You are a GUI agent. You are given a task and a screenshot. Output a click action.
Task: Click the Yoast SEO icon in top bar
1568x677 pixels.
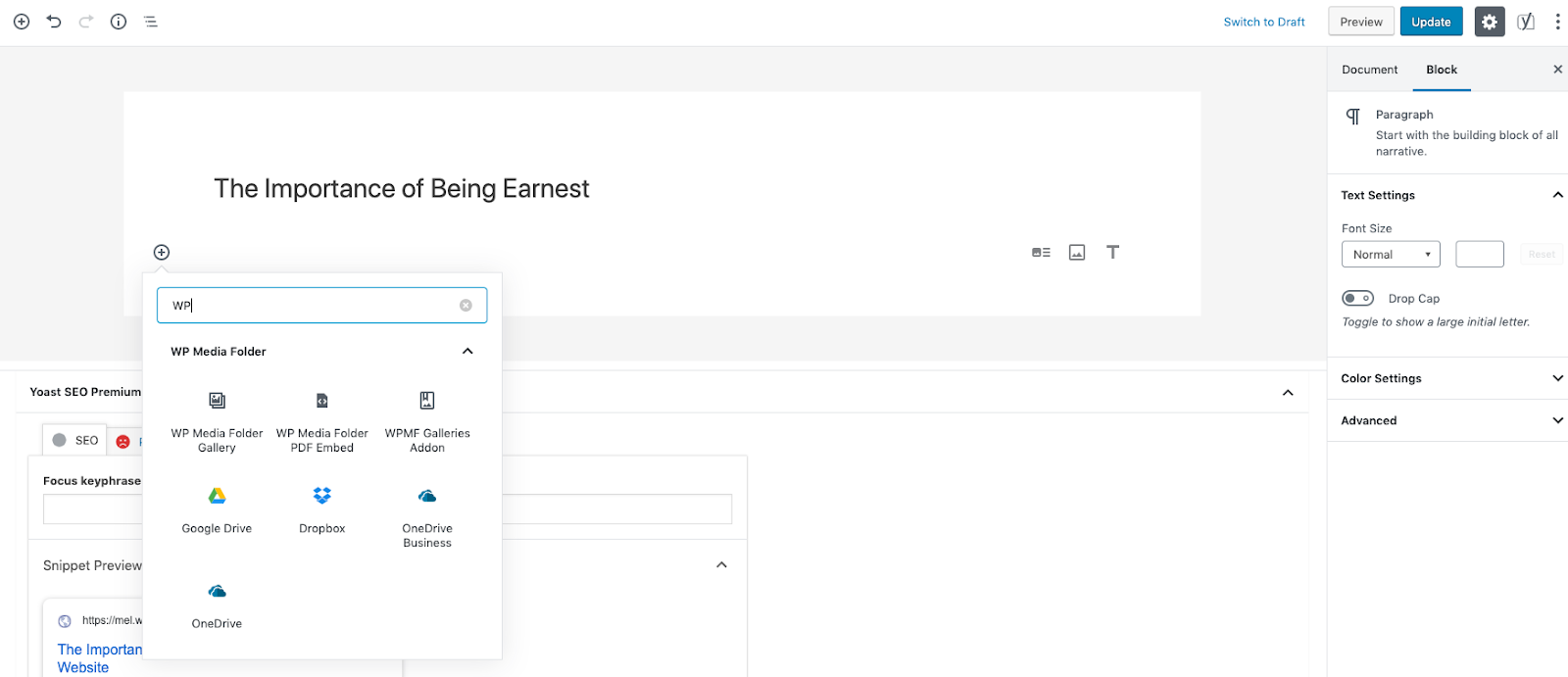[x=1525, y=22]
